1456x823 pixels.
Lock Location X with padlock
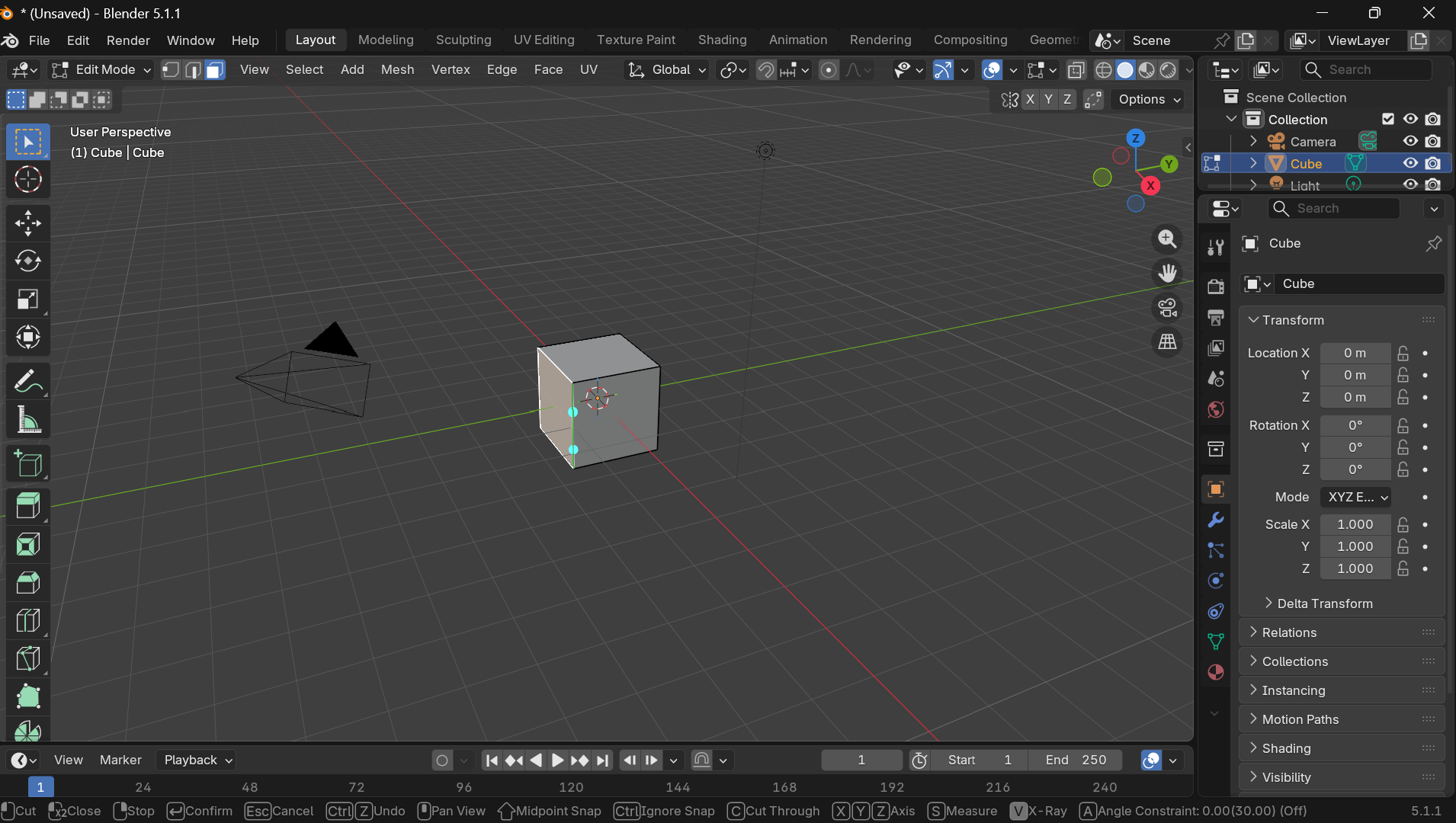point(1403,353)
